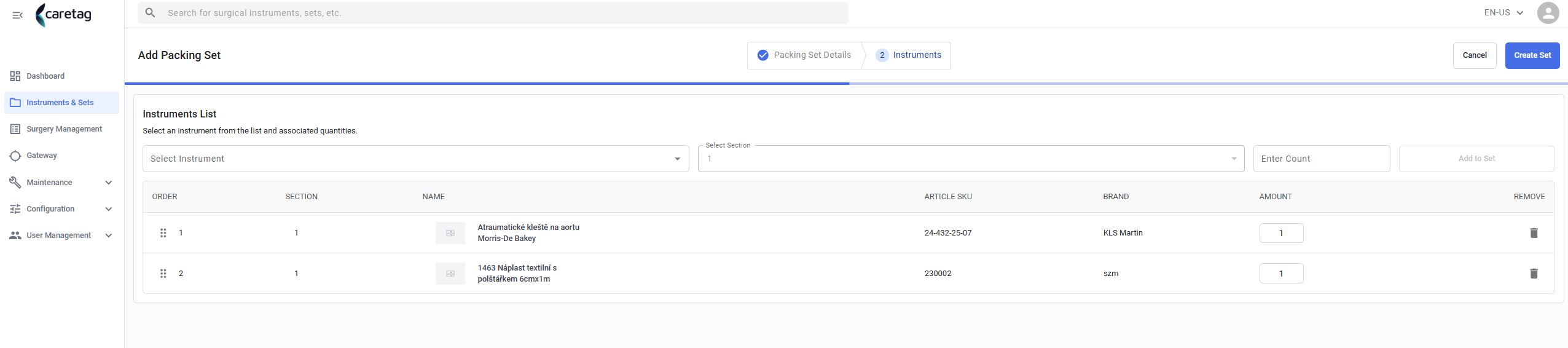Open the image thumbnail of 1463 Náplast textilní
This screenshot has height=348, width=1568.
pos(450,274)
